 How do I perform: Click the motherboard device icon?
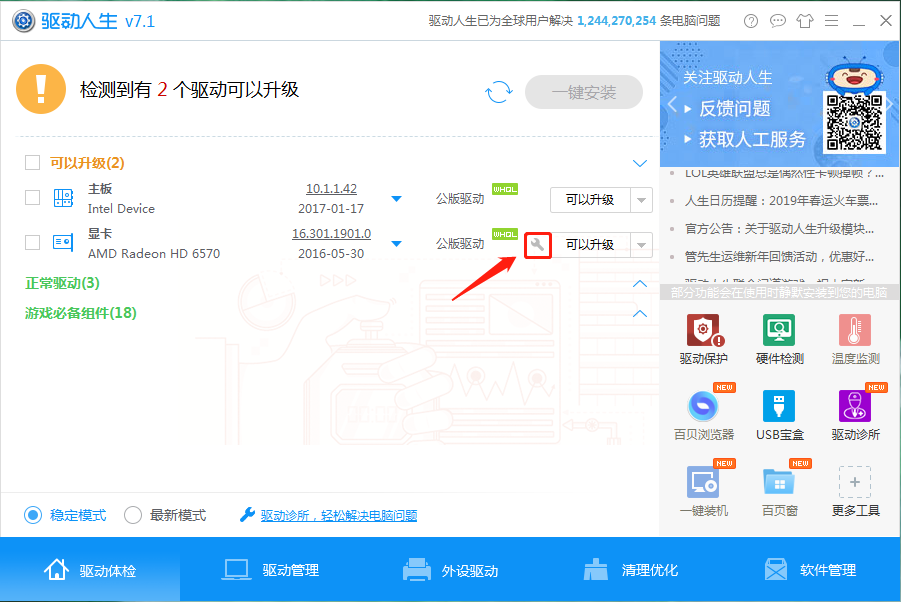63,198
